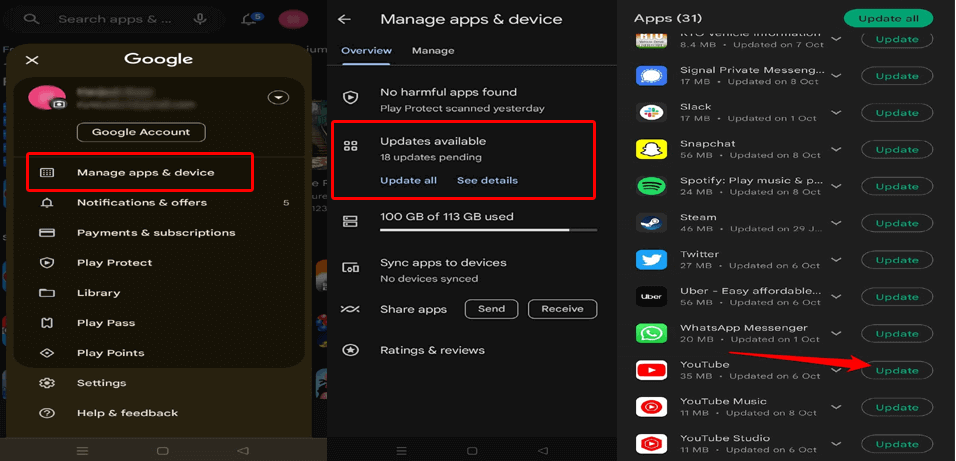Tap the YouTube app icon

[x=651, y=370]
